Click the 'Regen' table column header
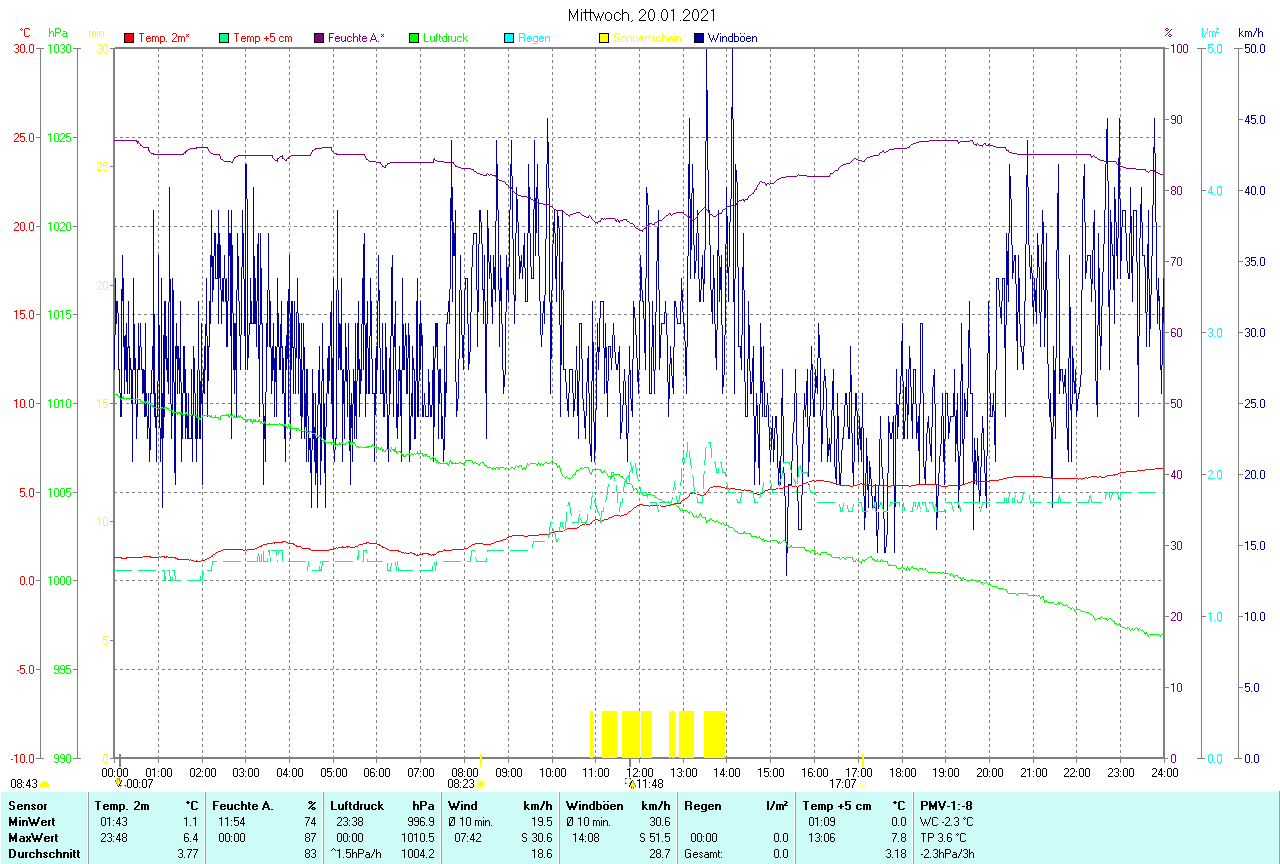This screenshot has width=1280, height=864. click(703, 805)
